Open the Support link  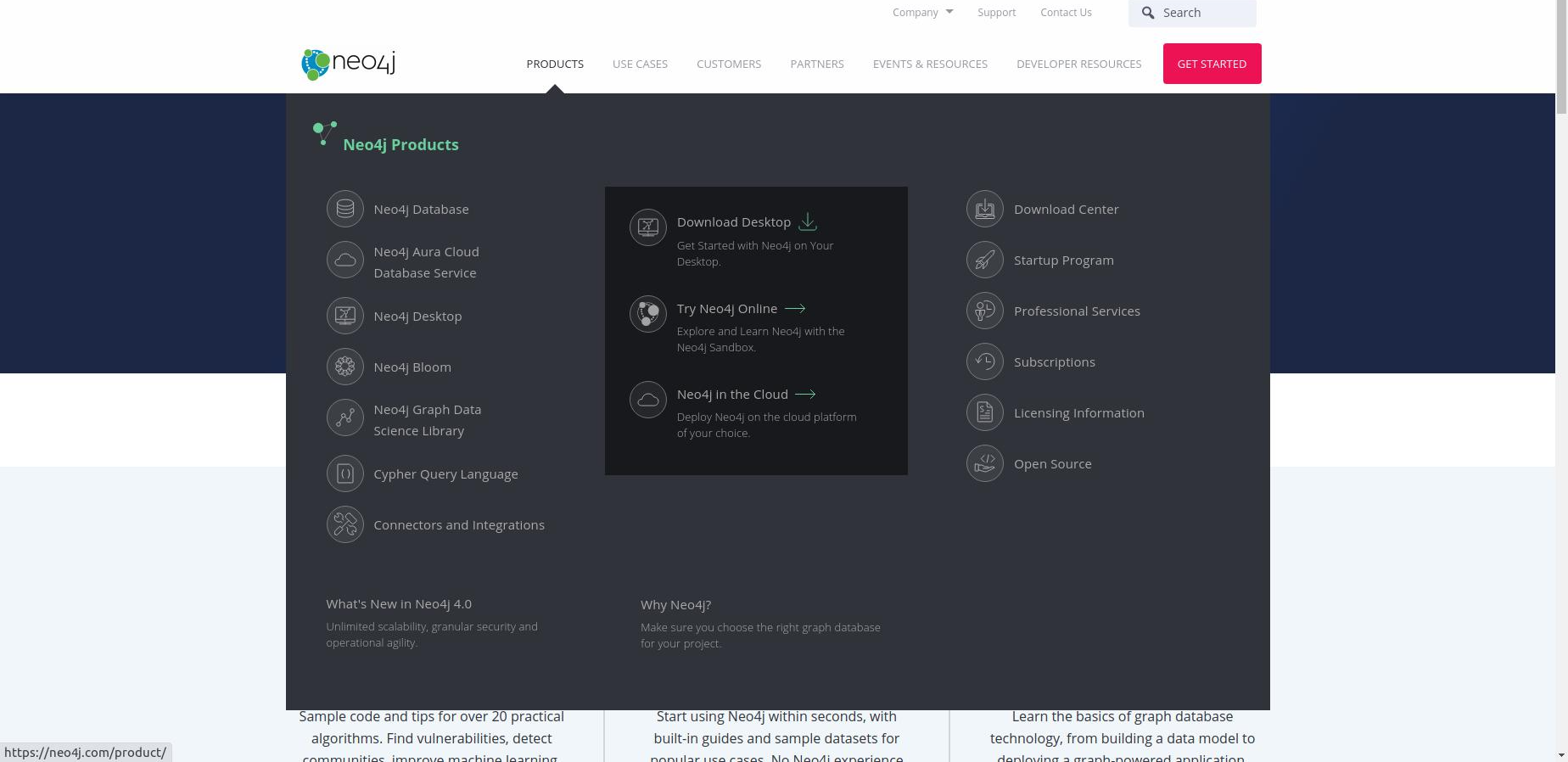pos(996,13)
